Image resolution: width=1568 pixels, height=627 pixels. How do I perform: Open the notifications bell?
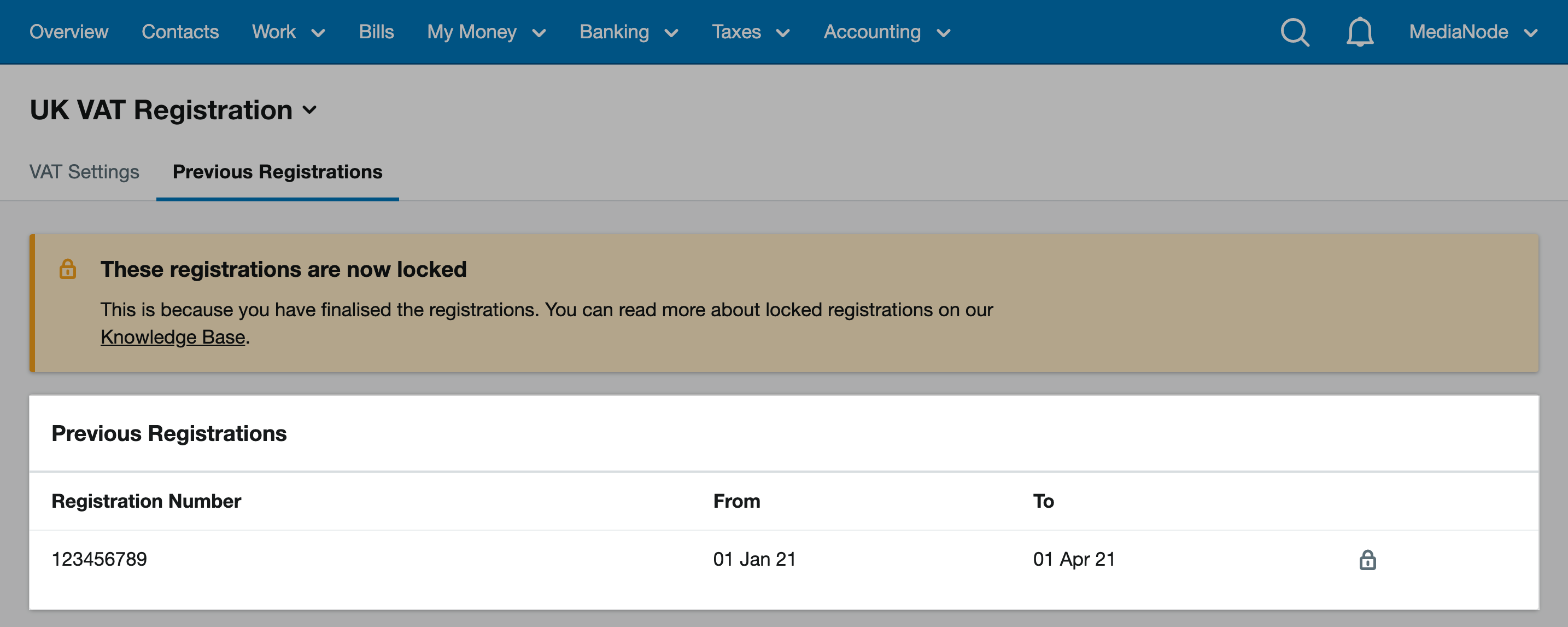click(1359, 32)
